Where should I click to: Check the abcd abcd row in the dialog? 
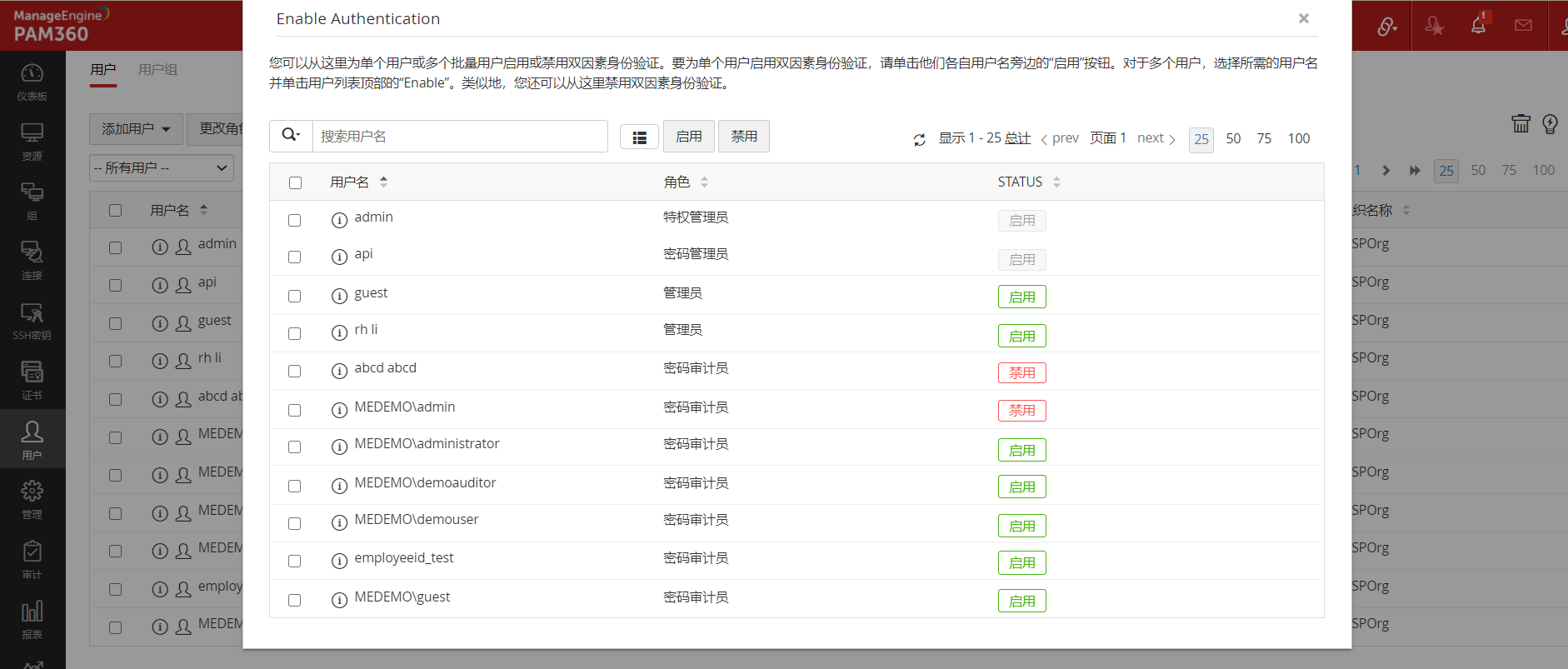[294, 371]
